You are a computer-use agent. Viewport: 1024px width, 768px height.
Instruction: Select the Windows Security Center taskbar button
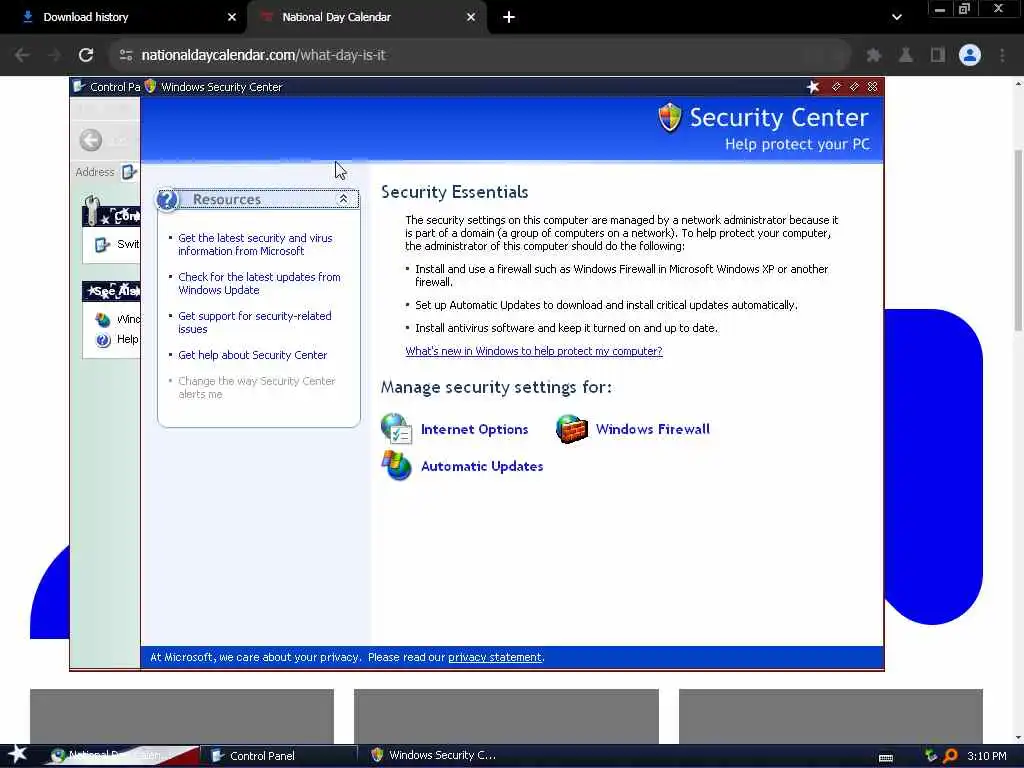438,756
